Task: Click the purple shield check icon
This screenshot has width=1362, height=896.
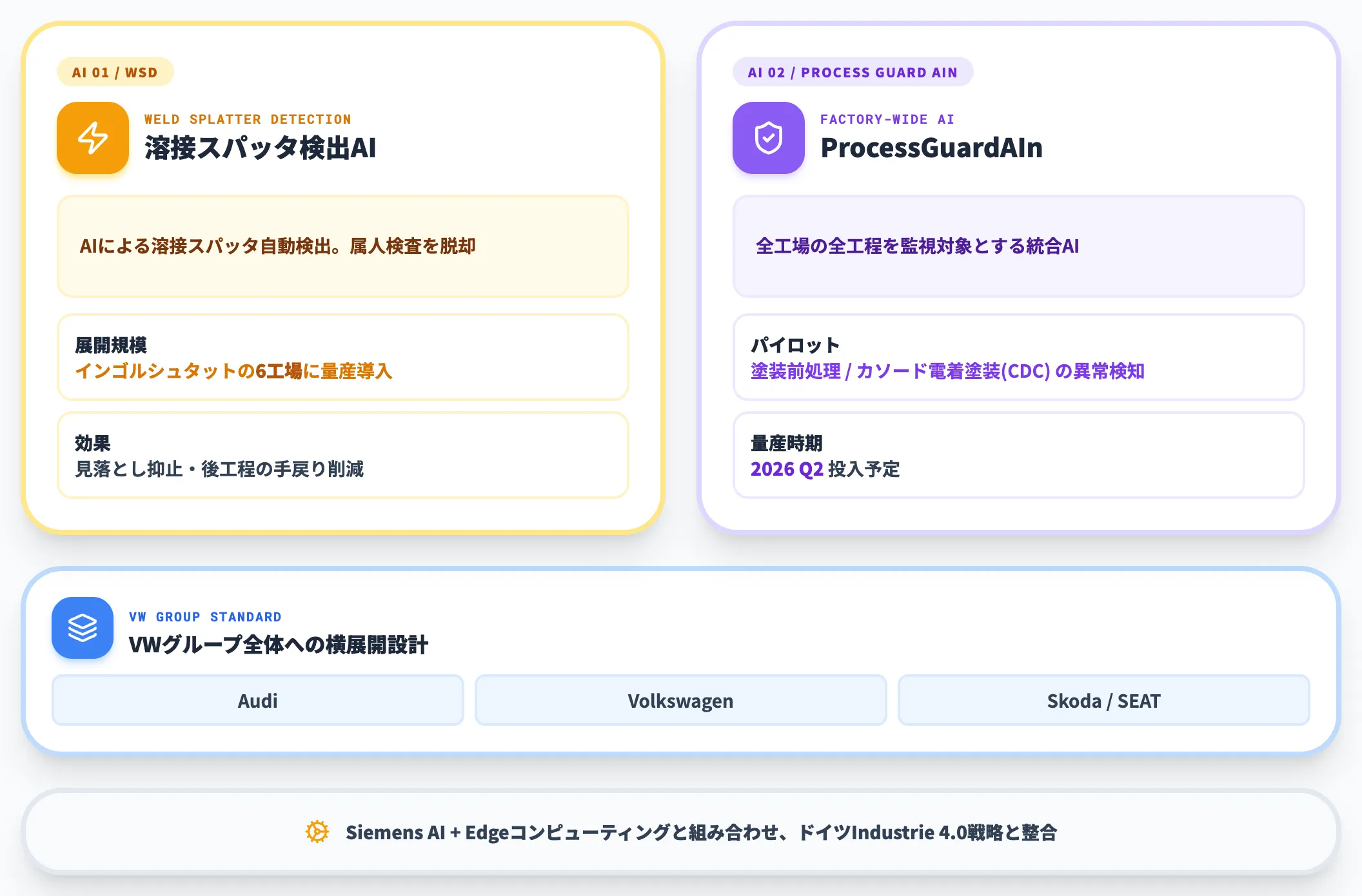Action: (769, 138)
